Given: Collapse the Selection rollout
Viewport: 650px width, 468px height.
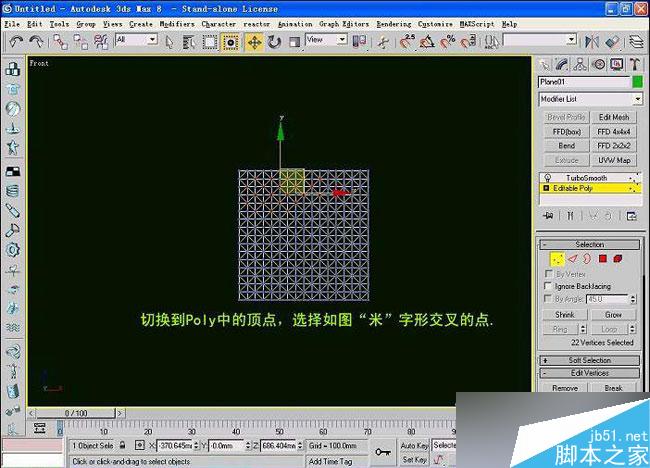Looking at the screenshot, I should (590, 244).
